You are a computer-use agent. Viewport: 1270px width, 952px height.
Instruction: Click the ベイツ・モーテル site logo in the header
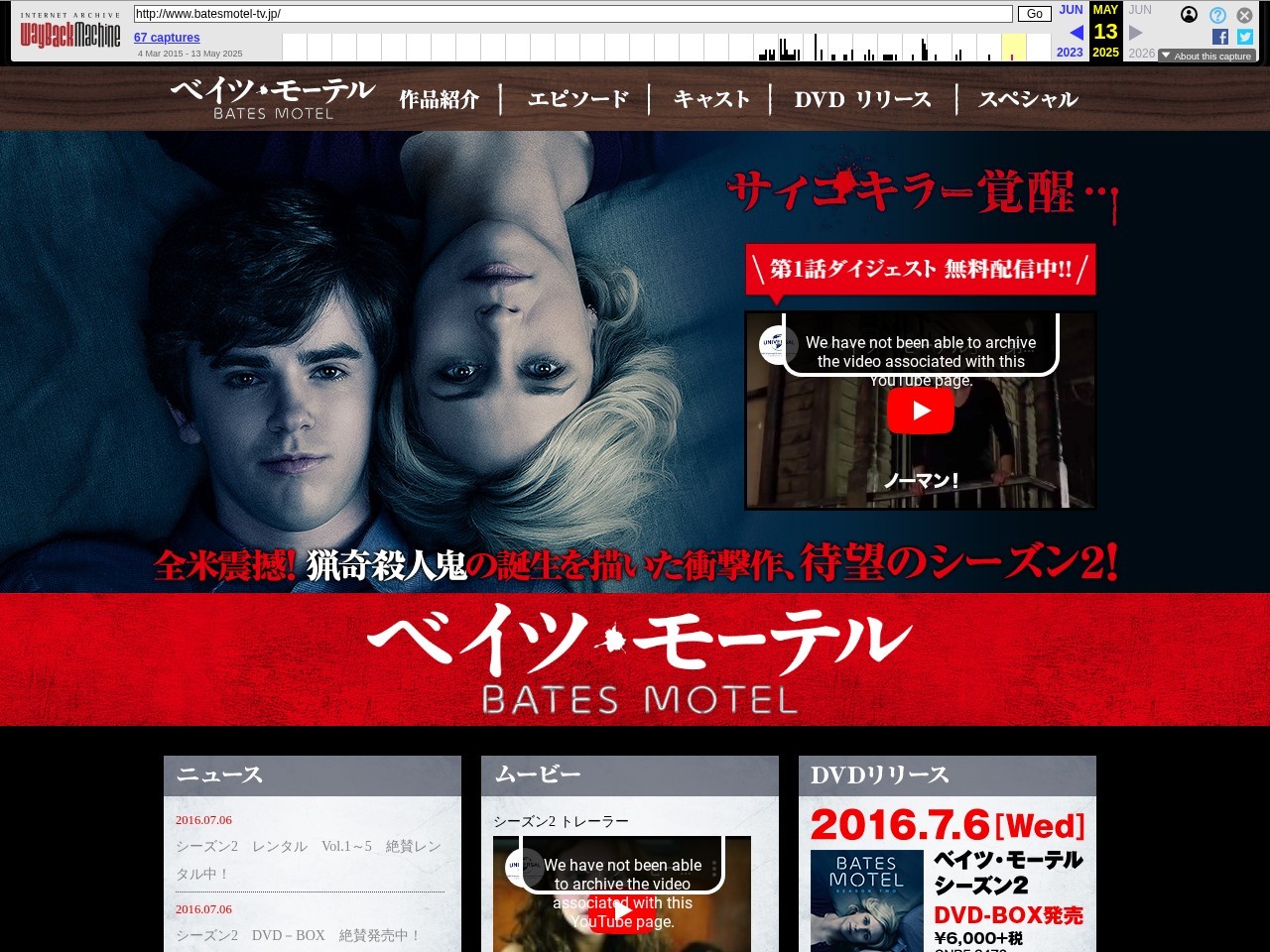point(273,98)
